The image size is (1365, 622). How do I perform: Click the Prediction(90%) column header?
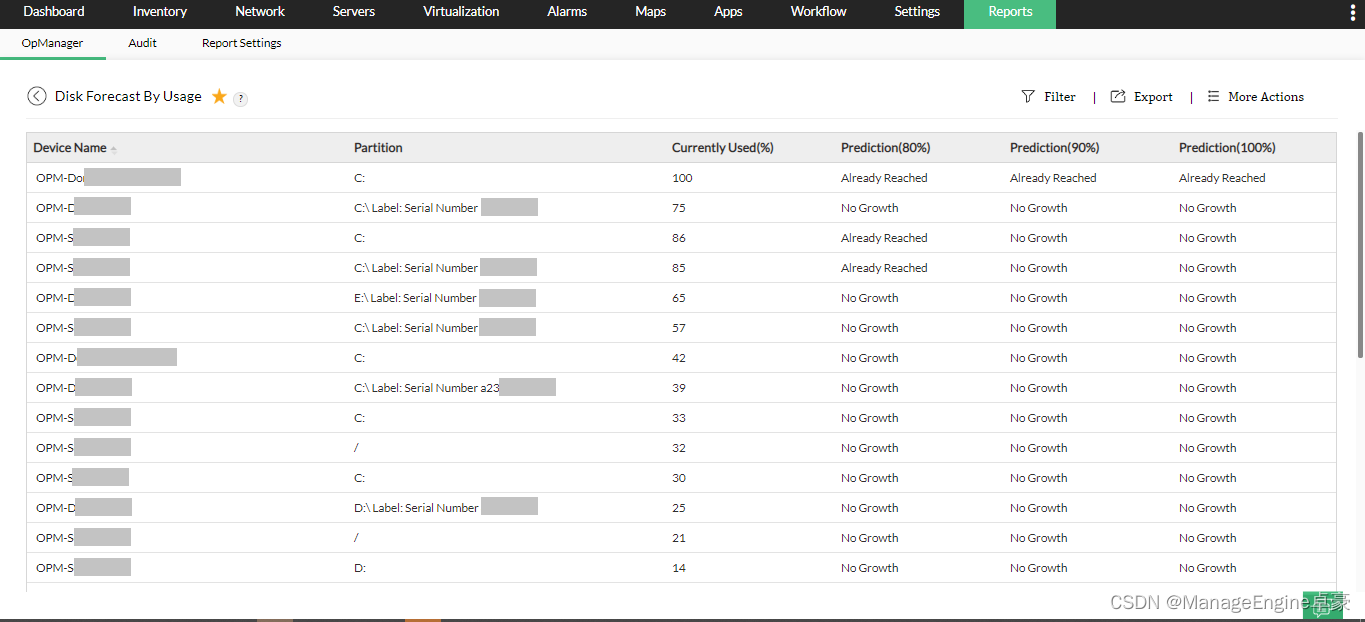pyautogui.click(x=1054, y=148)
